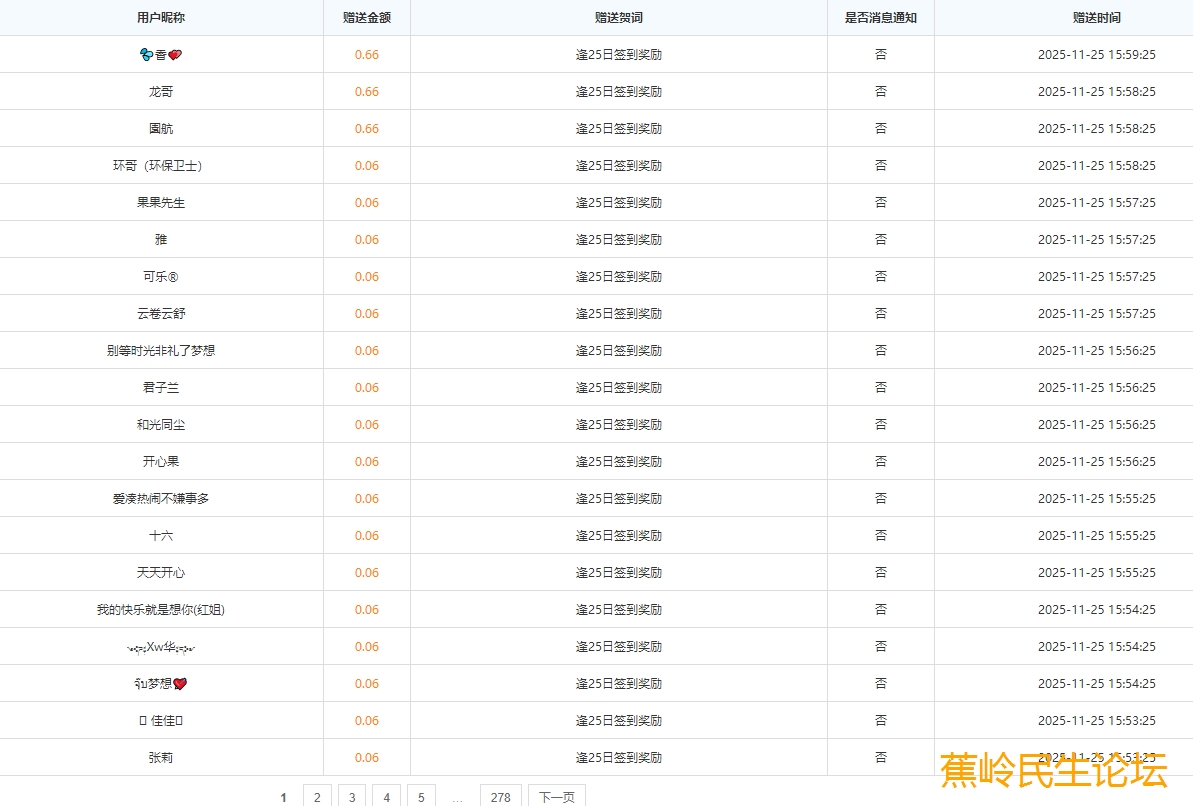Jump to page 4 of list

(386, 797)
